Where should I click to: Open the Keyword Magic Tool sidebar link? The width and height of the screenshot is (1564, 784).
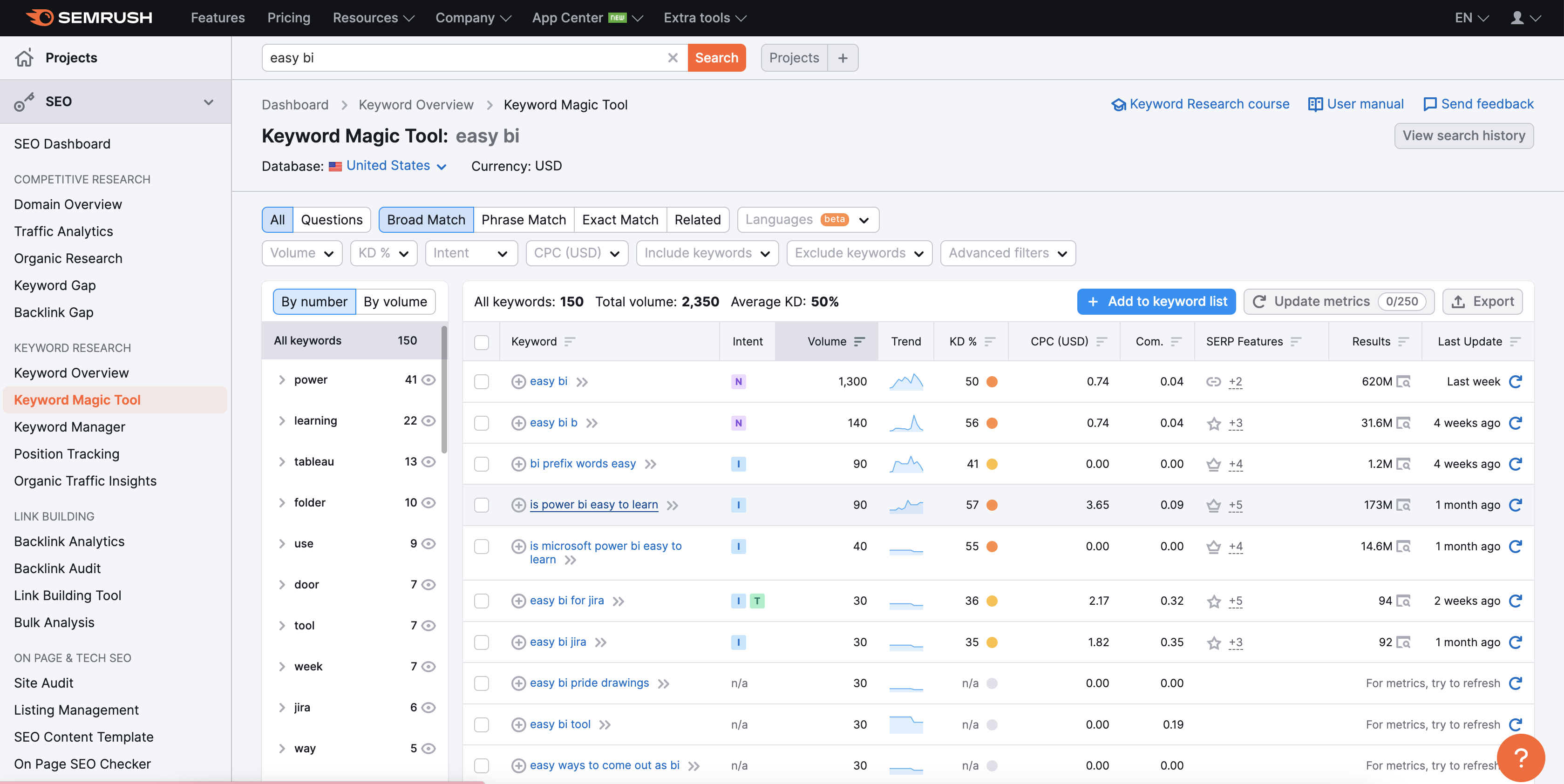[x=77, y=399]
